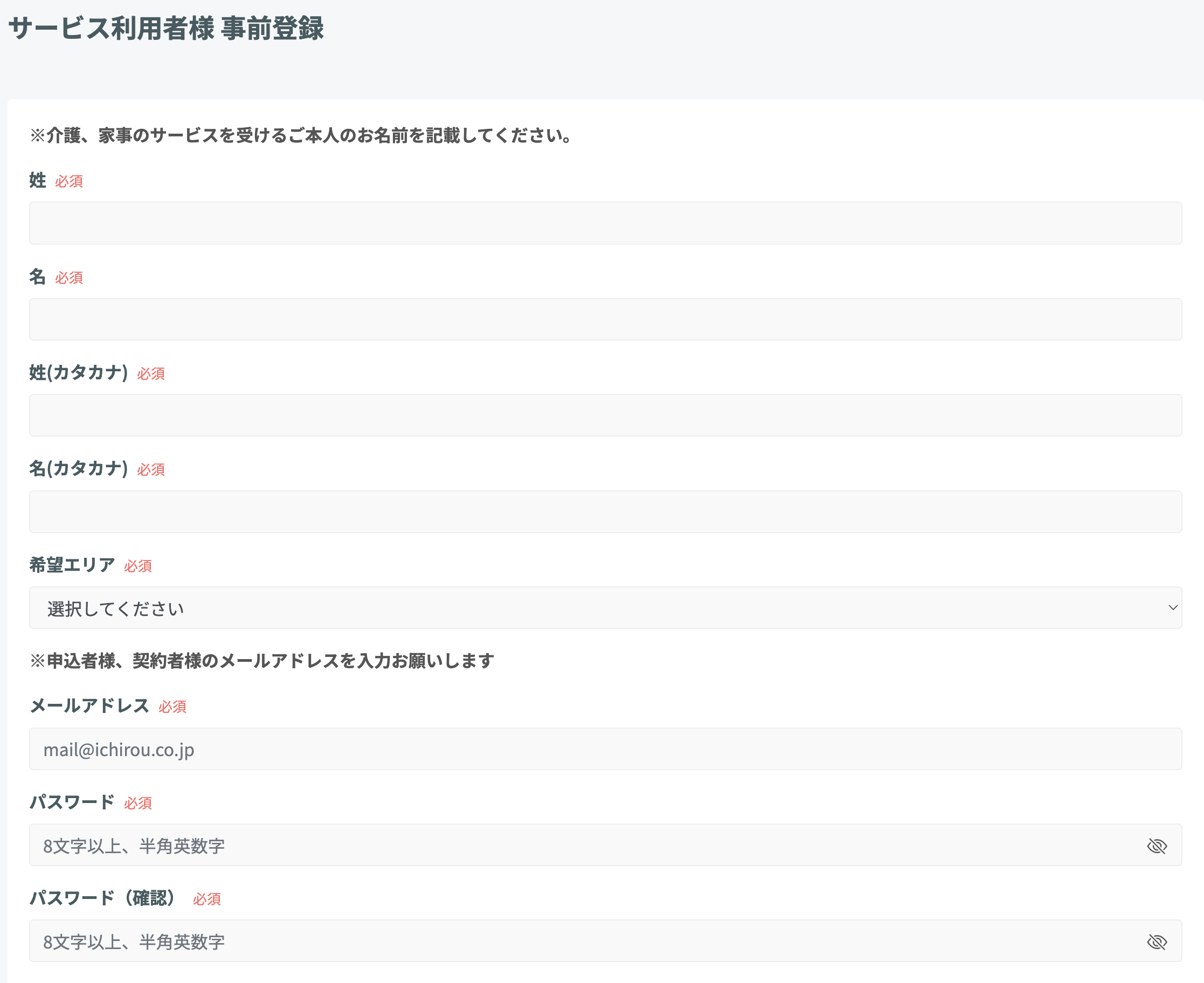Viewport: 1204px width, 983px height.
Task: Click the 必須 label beside メールアドレス
Action: click(x=172, y=706)
